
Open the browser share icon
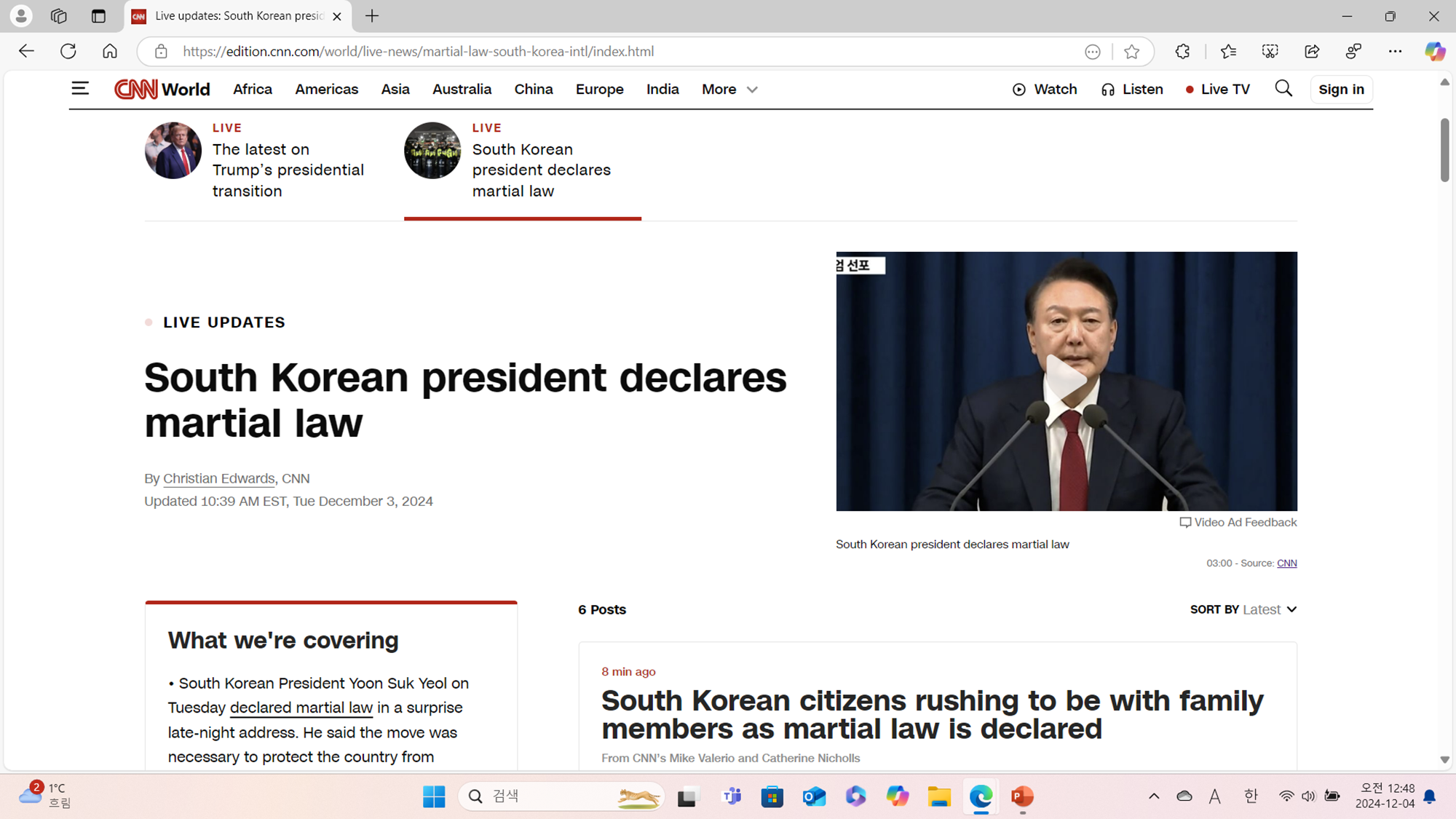(1312, 52)
